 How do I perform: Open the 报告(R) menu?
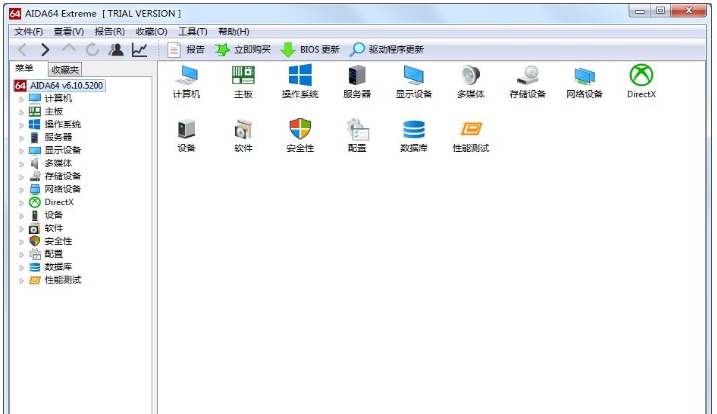[x=109, y=31]
